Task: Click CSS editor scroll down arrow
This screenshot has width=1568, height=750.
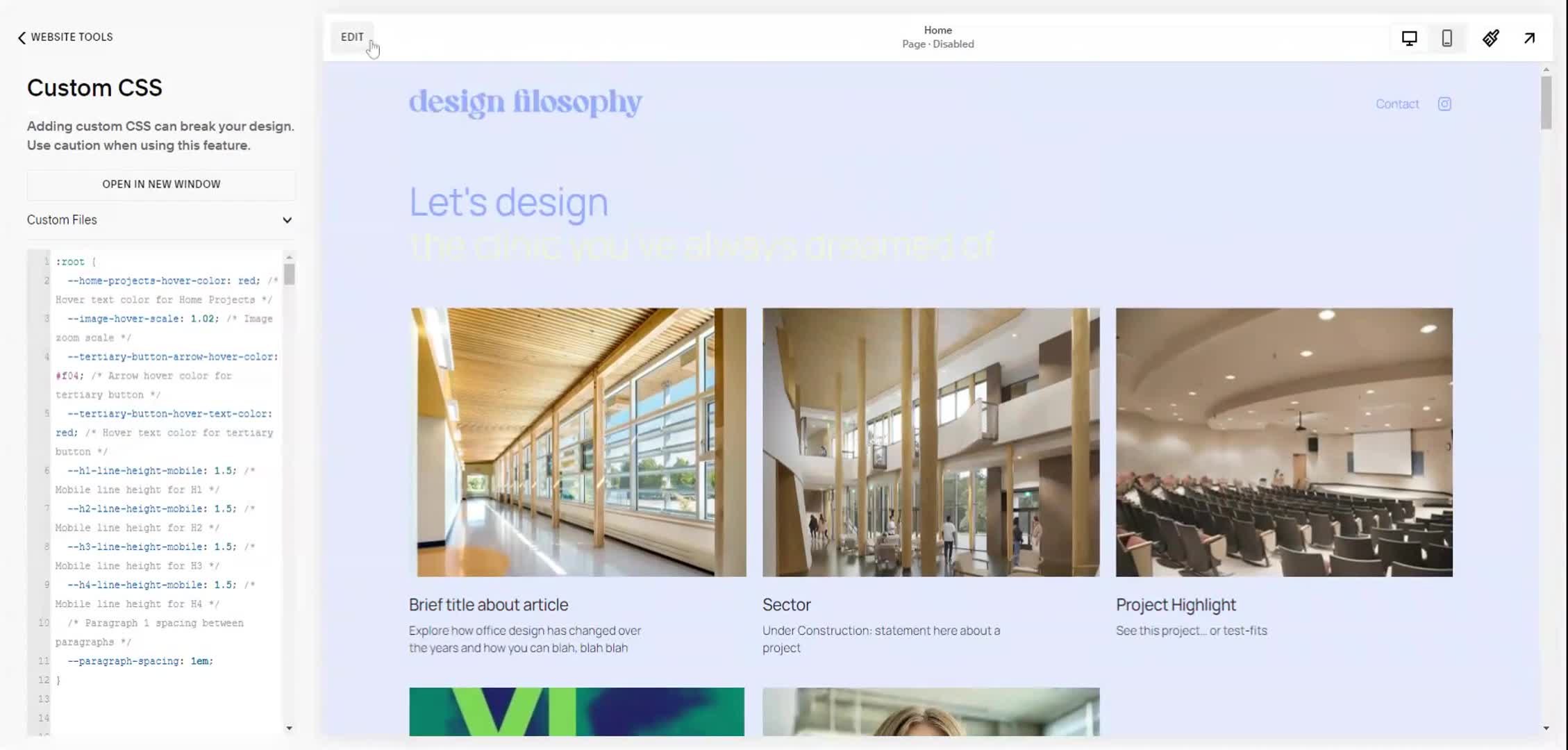Action: (x=290, y=728)
